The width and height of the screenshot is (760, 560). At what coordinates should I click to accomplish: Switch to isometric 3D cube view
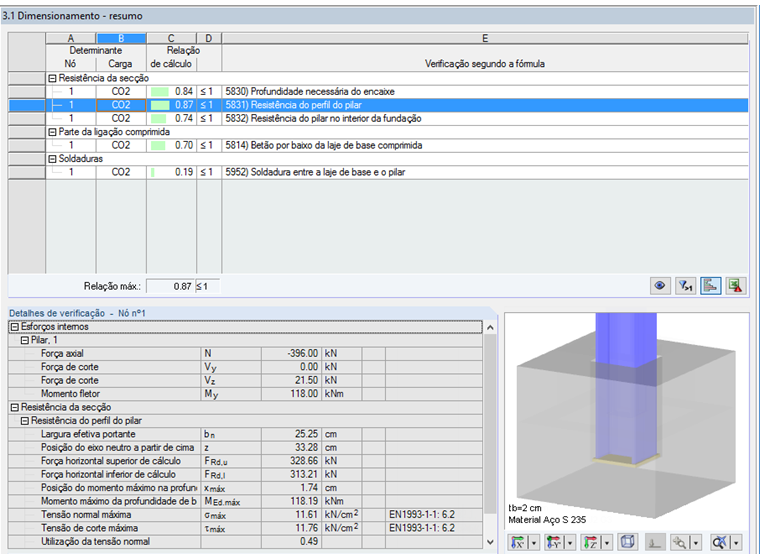627,542
